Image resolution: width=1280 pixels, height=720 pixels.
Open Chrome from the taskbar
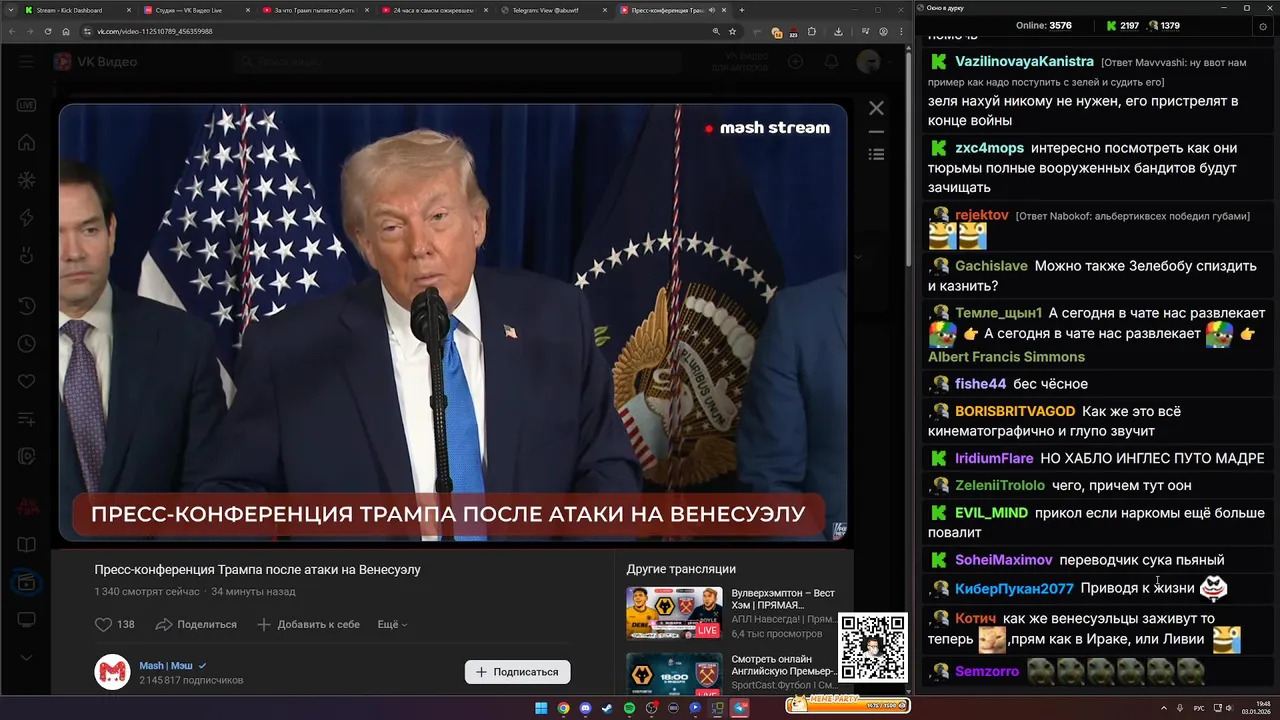(x=563, y=708)
